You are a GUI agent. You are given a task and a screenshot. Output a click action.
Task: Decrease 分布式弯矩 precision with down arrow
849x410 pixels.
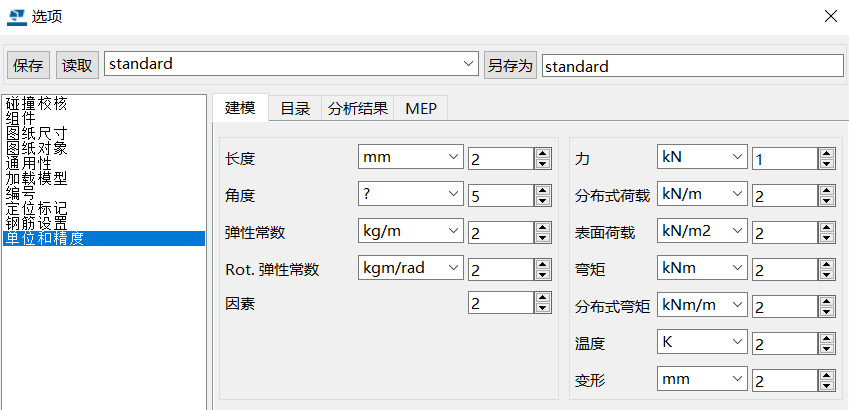[826, 313]
